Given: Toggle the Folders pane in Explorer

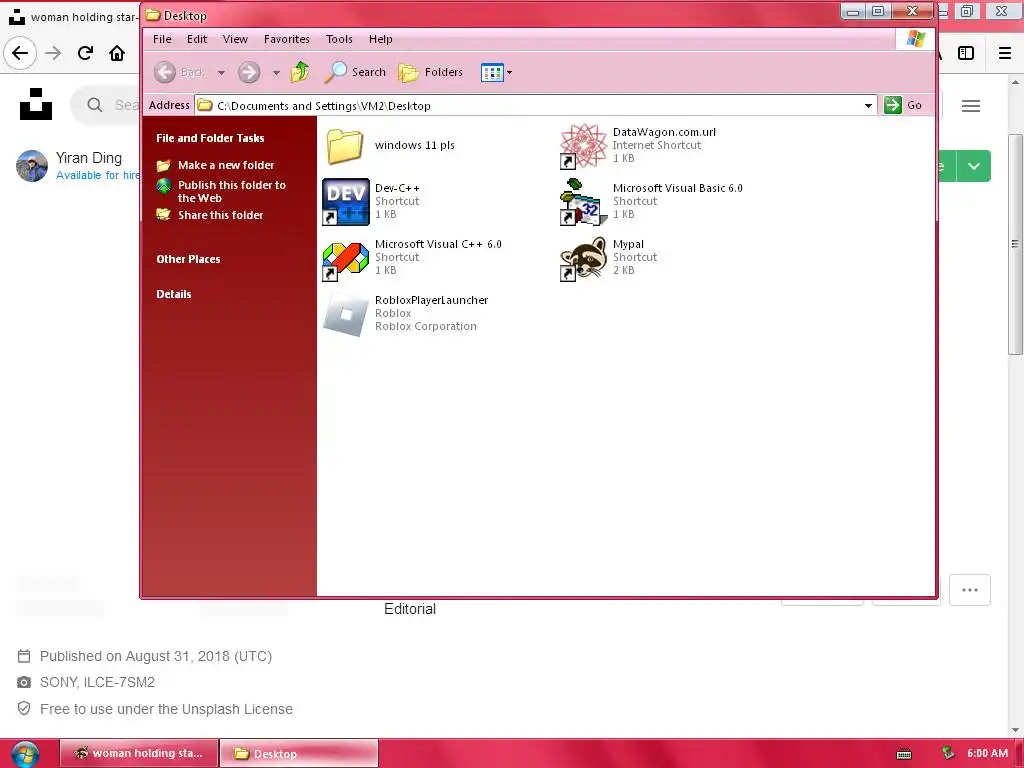Looking at the screenshot, I should click(430, 72).
